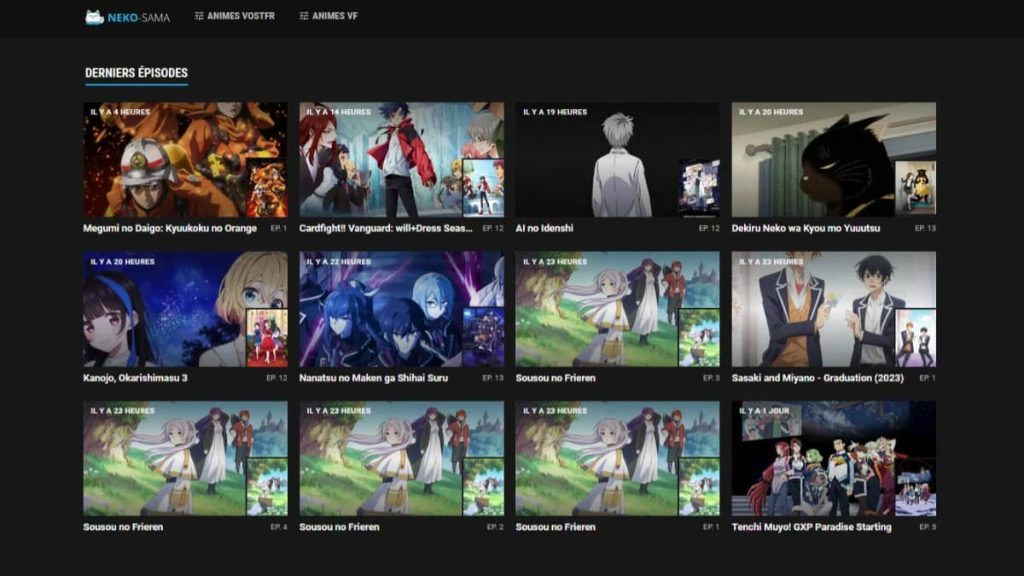The width and height of the screenshot is (1024, 576).
Task: Click the Sousou no Frieren title with EP. 1
Action: click(555, 527)
